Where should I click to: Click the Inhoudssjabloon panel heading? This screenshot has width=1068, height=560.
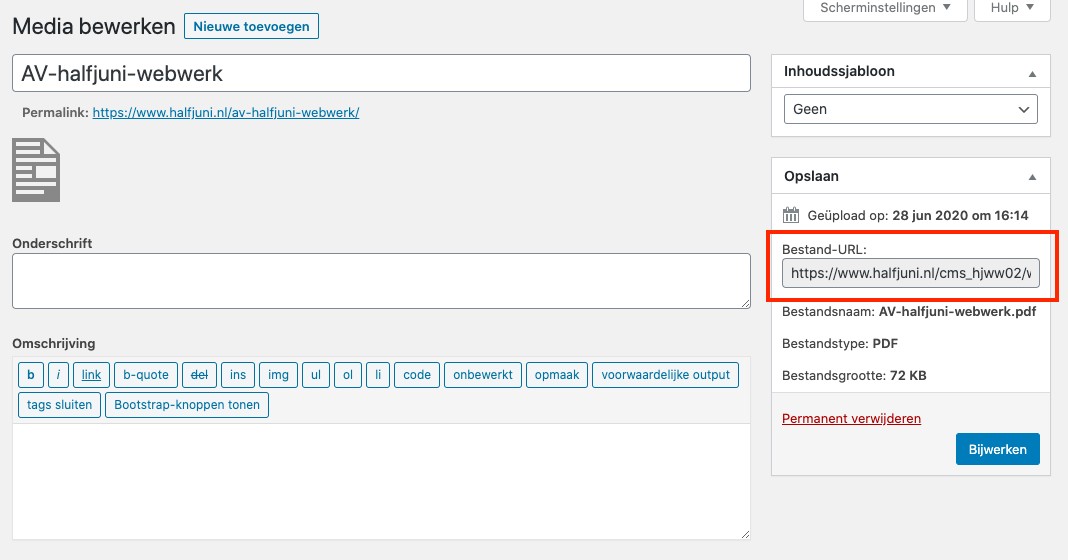(839, 72)
